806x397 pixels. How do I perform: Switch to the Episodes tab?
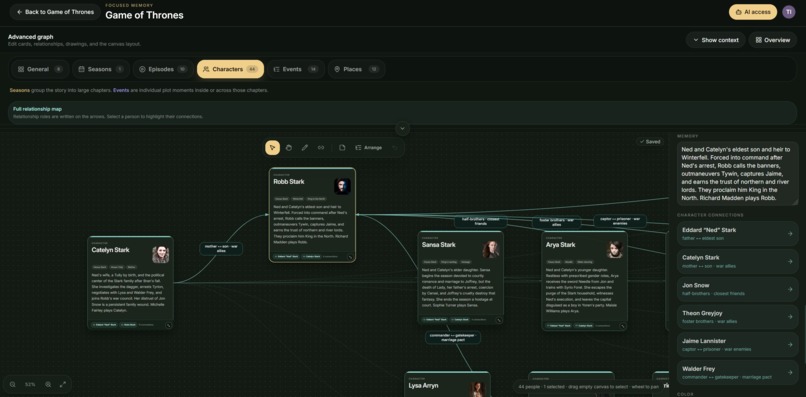pos(163,69)
